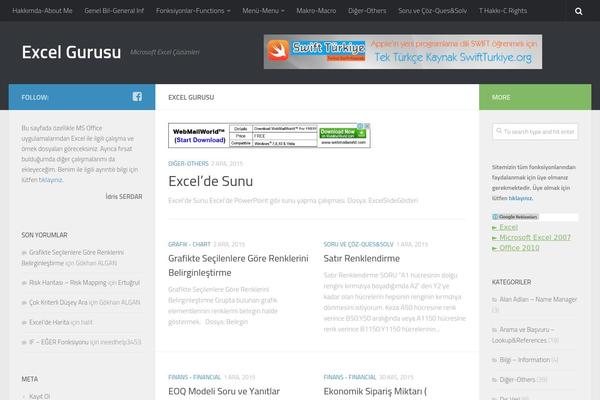
Task: Click the Swift Türkiye banner ad
Action: pos(403,52)
